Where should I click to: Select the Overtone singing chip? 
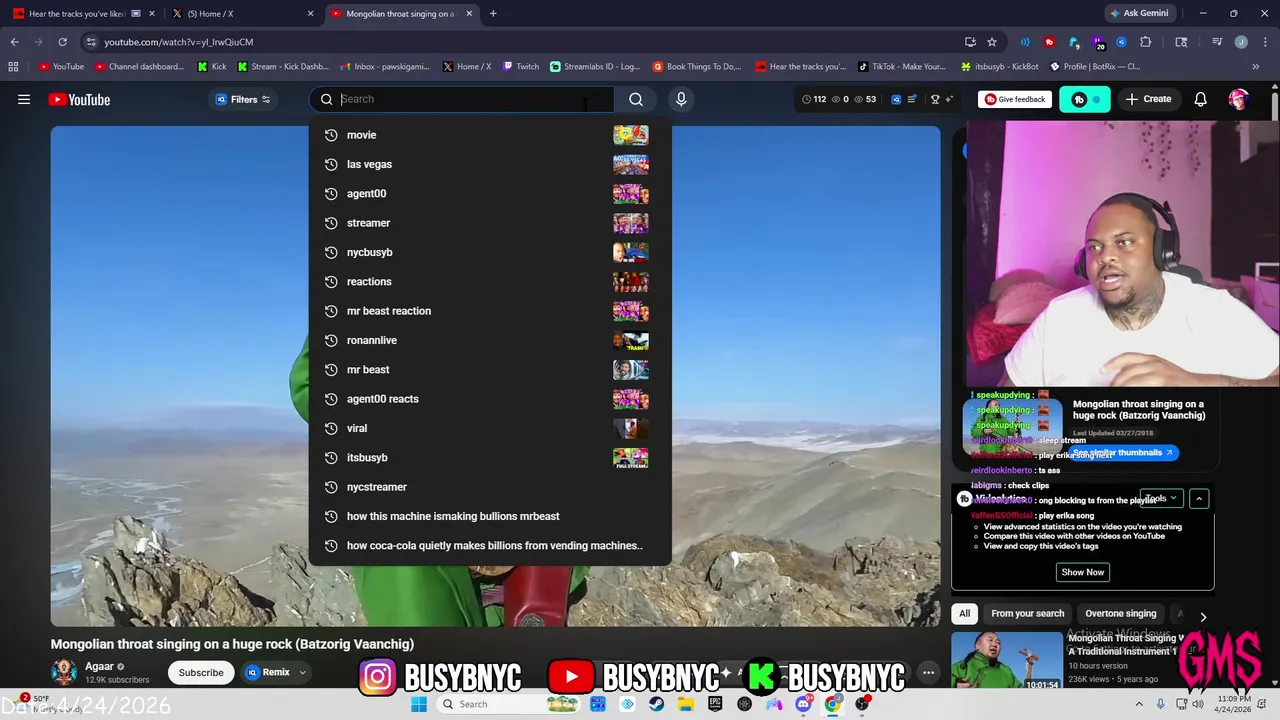point(1120,613)
